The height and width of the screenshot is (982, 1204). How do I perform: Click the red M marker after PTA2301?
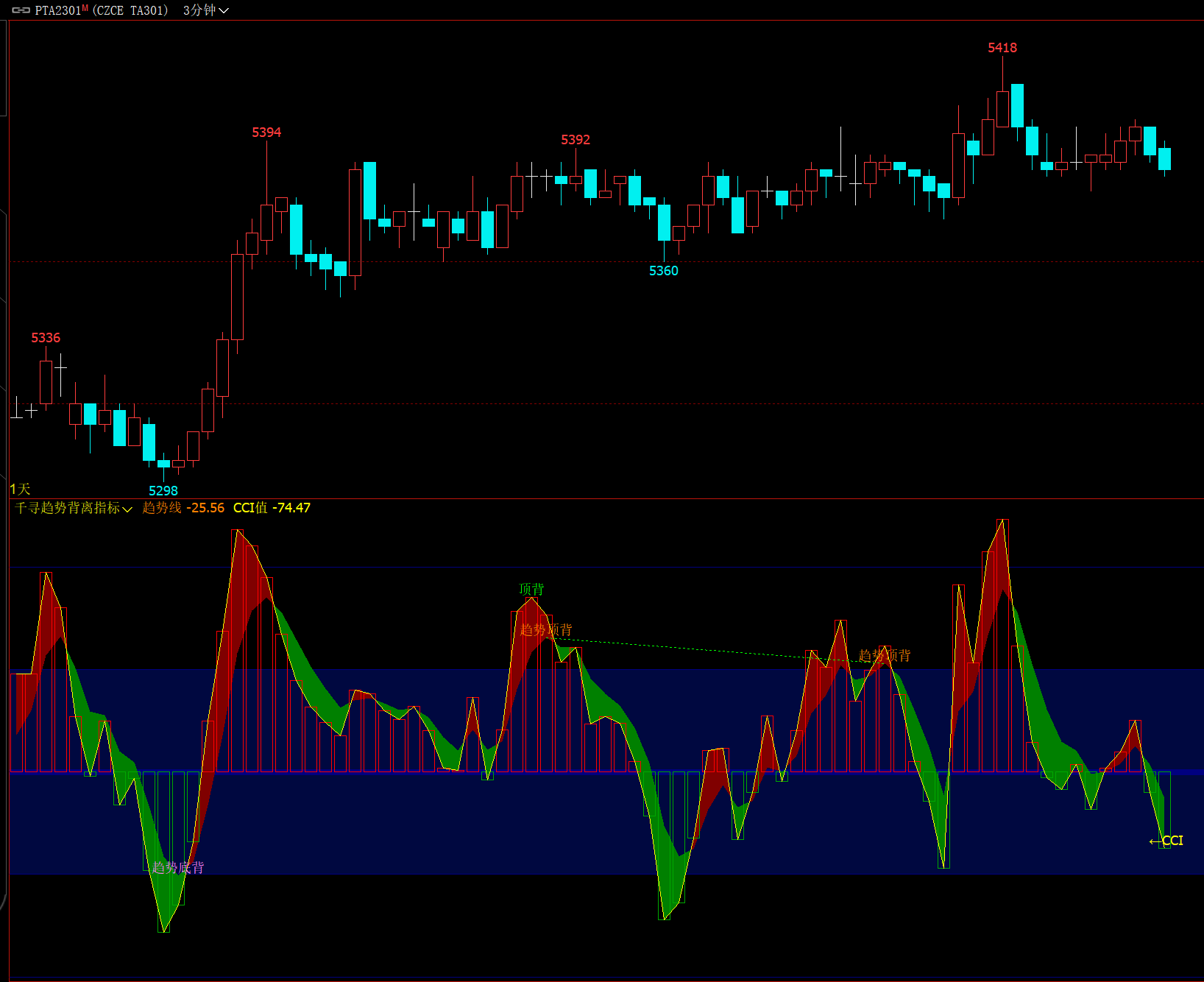pos(85,8)
